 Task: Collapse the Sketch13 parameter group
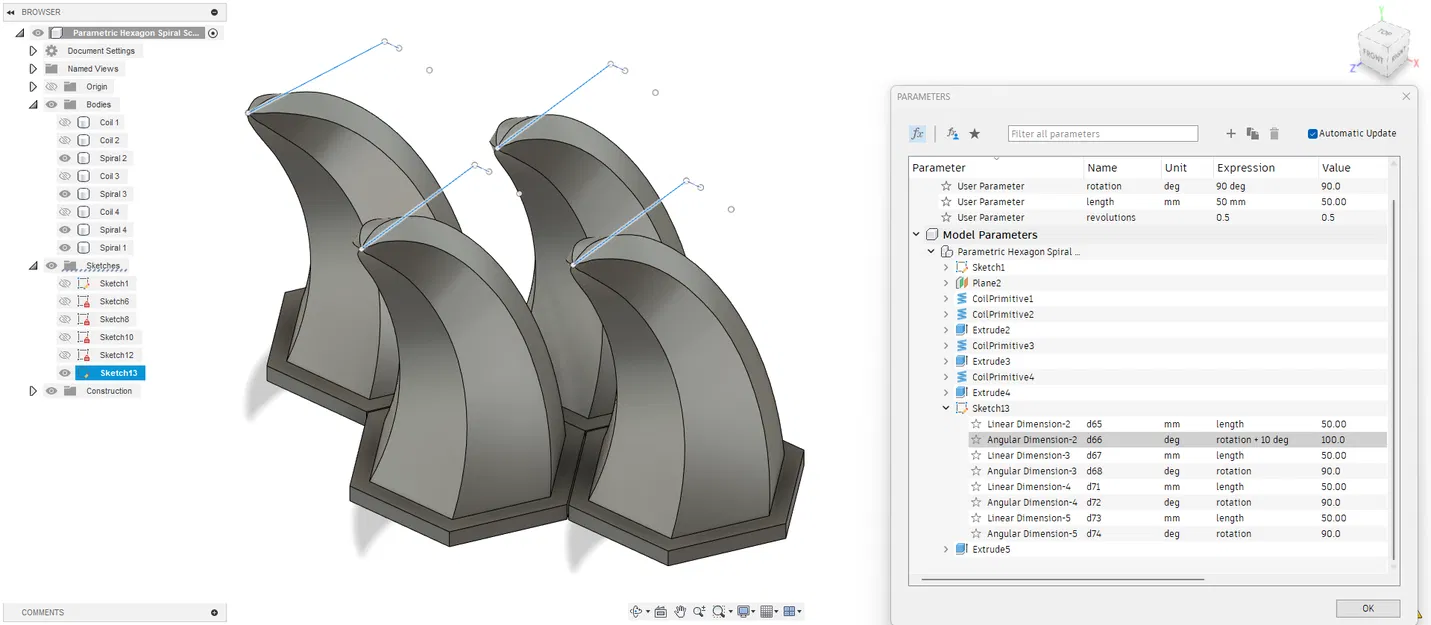point(946,408)
